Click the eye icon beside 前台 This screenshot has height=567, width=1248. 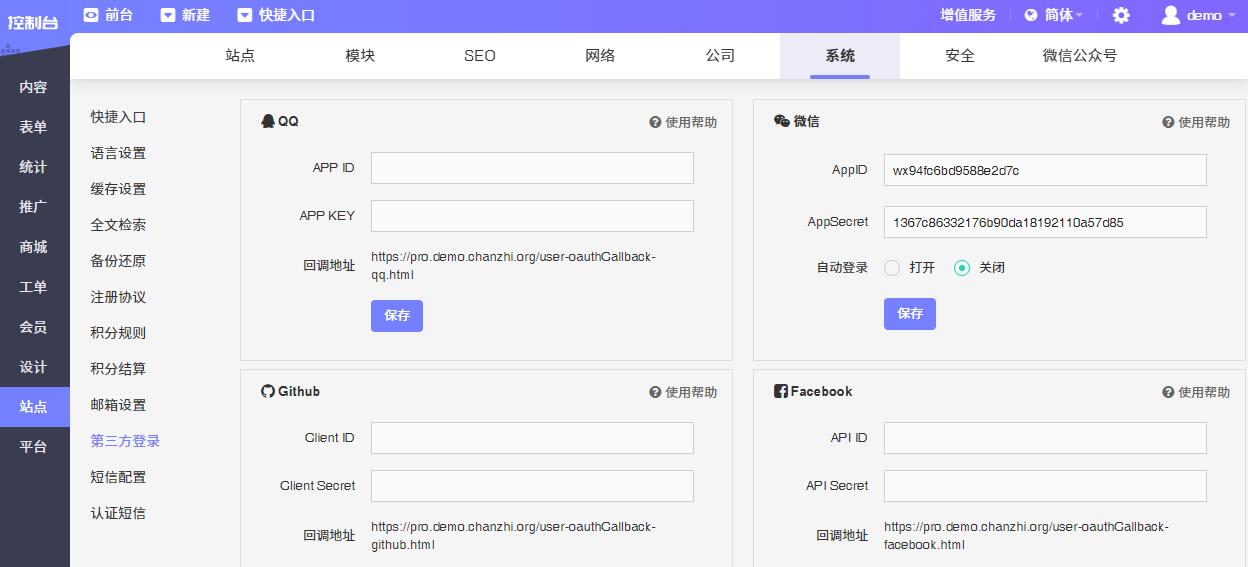[x=91, y=15]
